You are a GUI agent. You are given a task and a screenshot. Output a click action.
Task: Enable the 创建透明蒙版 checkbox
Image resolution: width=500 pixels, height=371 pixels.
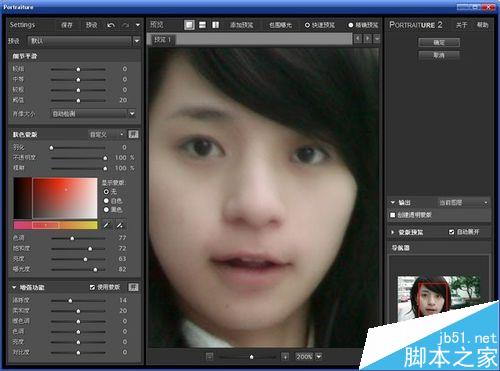(393, 215)
